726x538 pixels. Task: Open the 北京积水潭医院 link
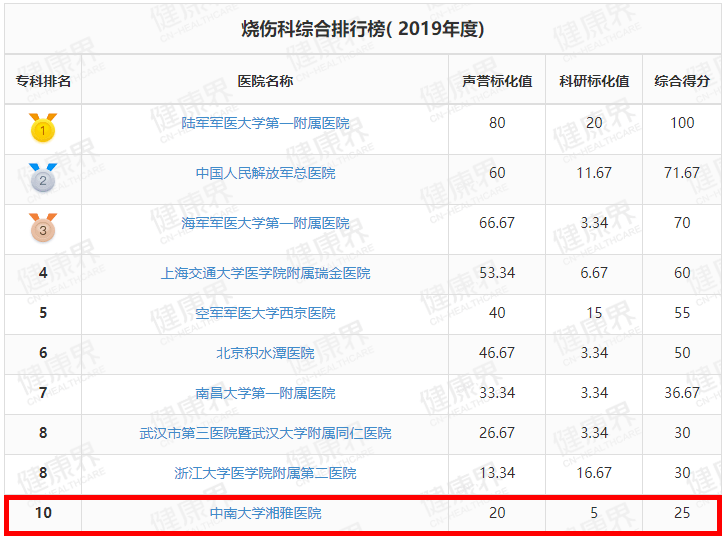265,353
